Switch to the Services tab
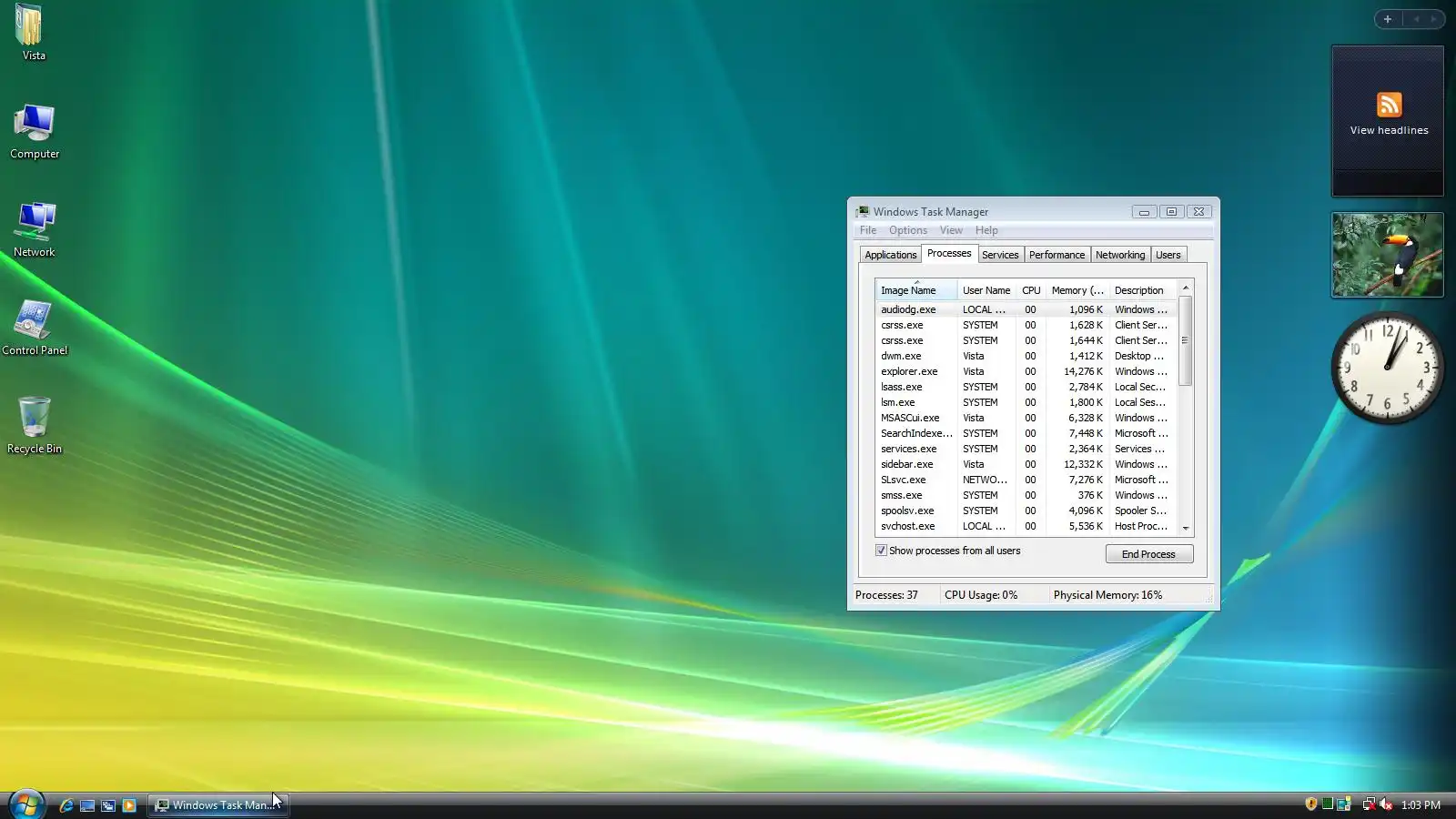This screenshot has width=1456, height=819. point(1000,255)
